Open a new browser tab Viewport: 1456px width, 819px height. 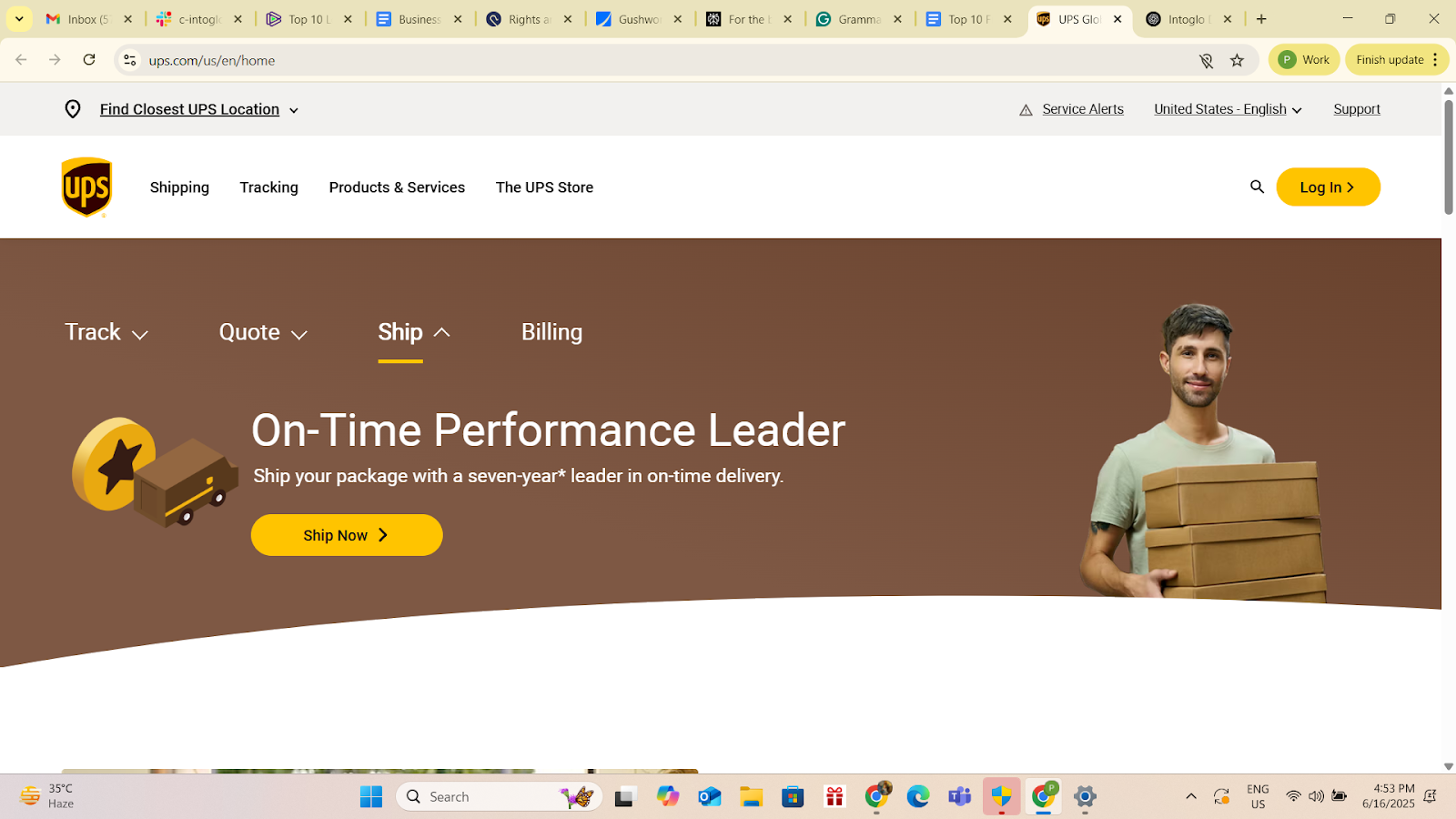click(x=1261, y=19)
